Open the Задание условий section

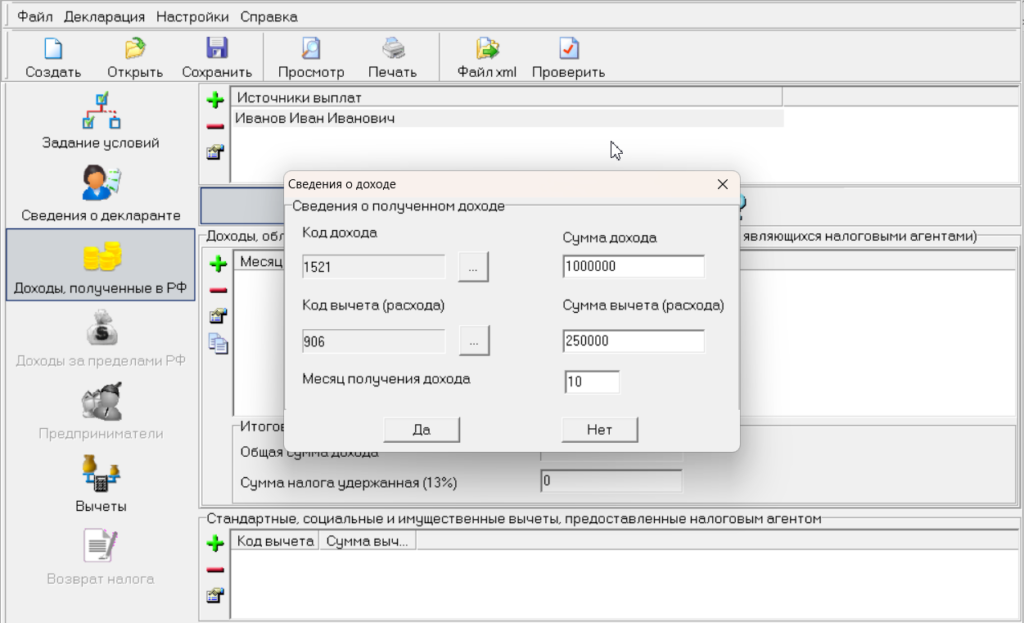[x=100, y=121]
